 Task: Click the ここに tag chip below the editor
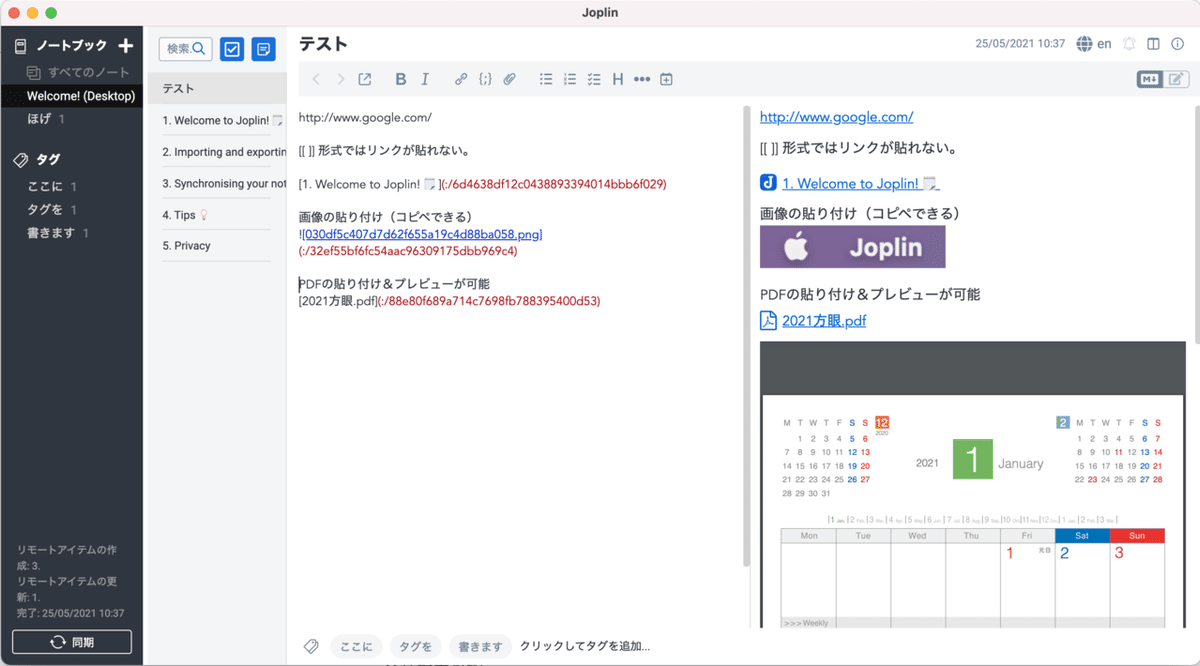(x=356, y=646)
